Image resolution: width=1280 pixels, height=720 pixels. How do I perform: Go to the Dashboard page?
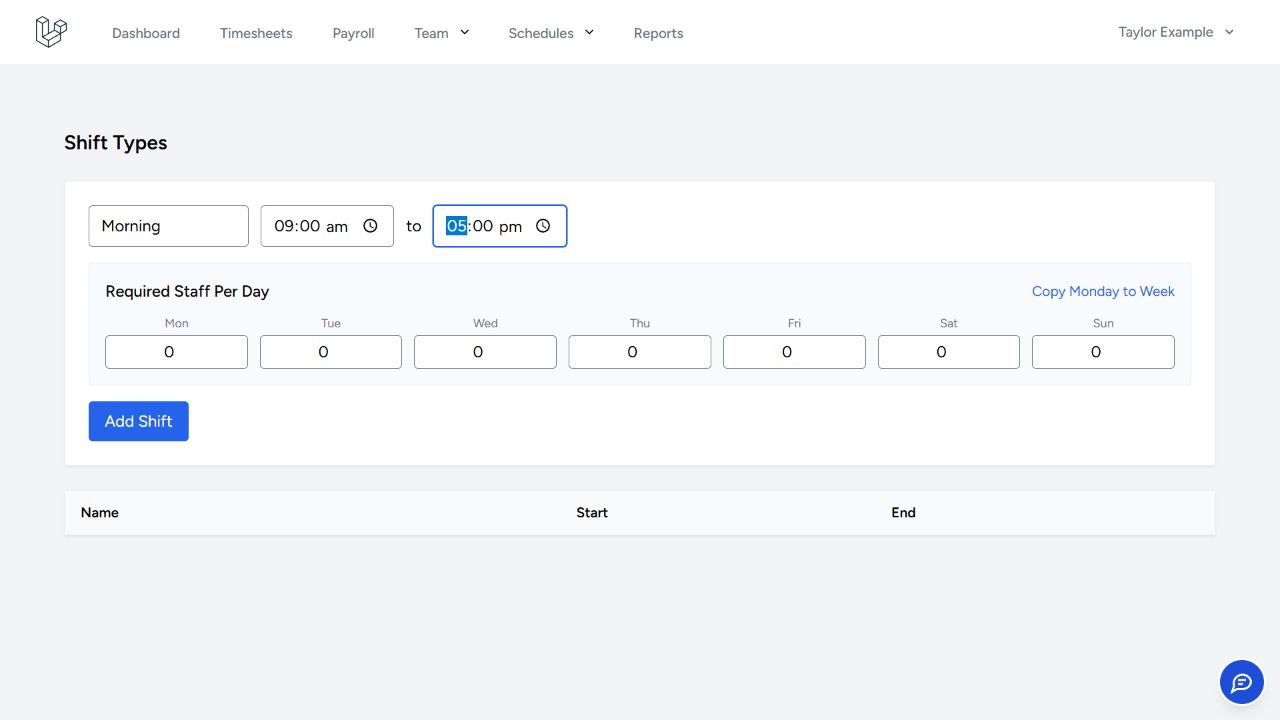(x=146, y=33)
